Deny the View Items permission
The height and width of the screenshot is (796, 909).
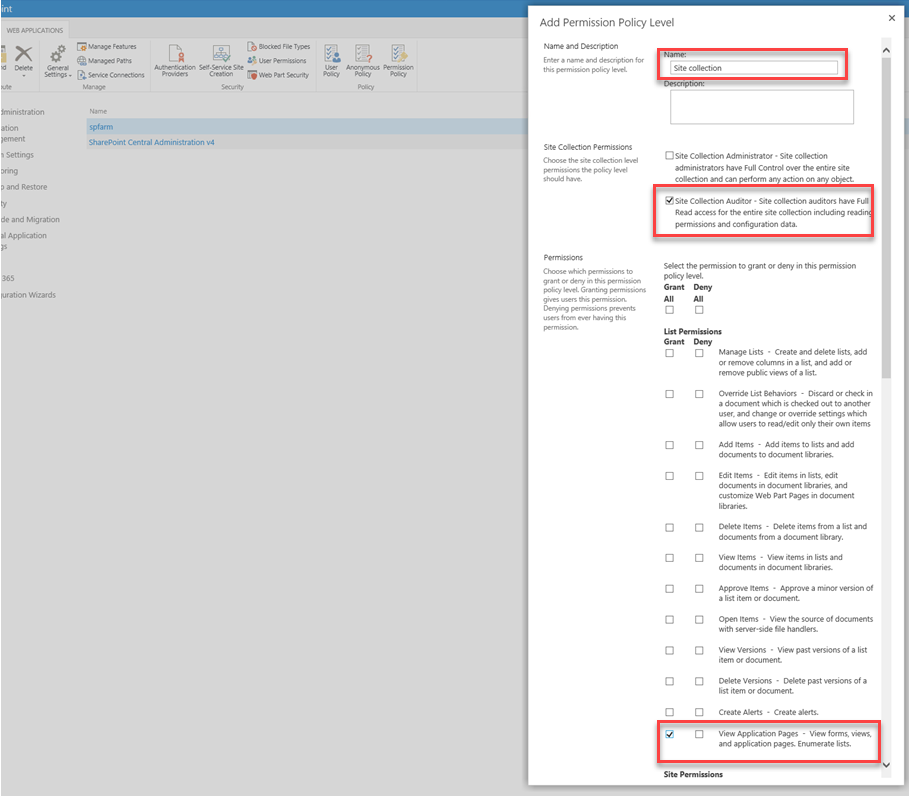(x=699, y=558)
